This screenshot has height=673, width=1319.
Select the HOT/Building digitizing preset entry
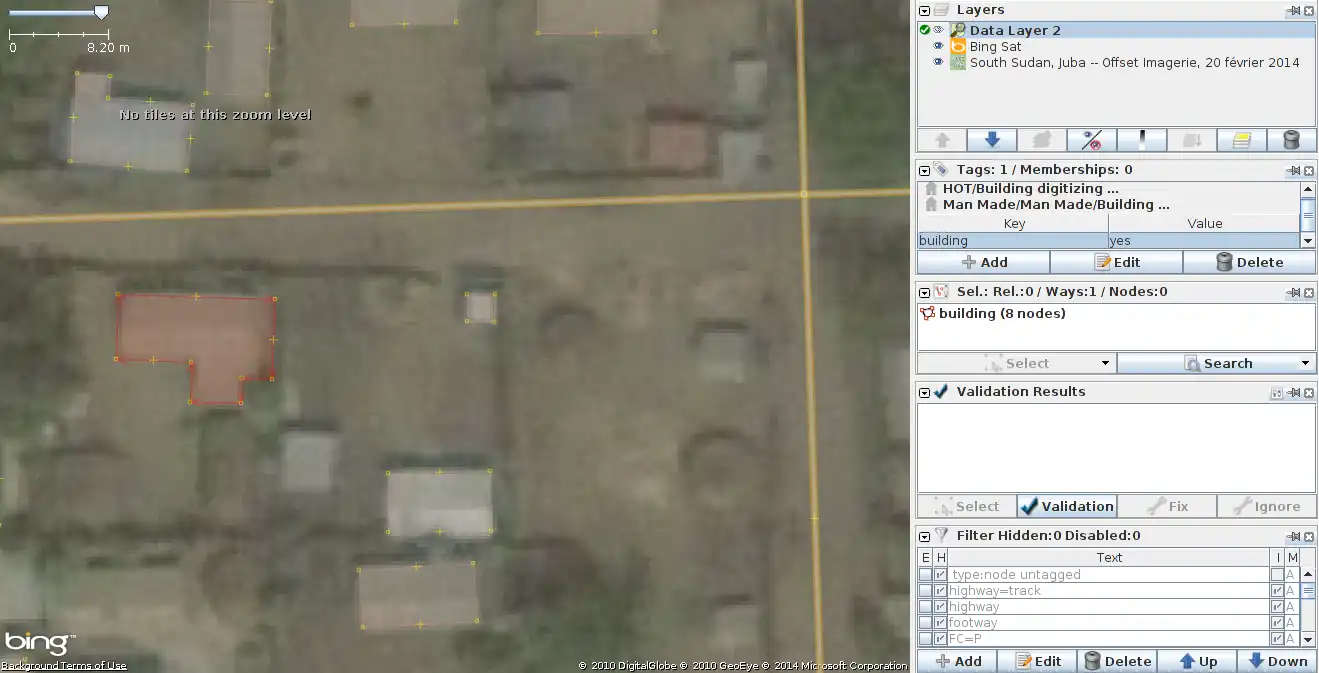coord(1030,189)
